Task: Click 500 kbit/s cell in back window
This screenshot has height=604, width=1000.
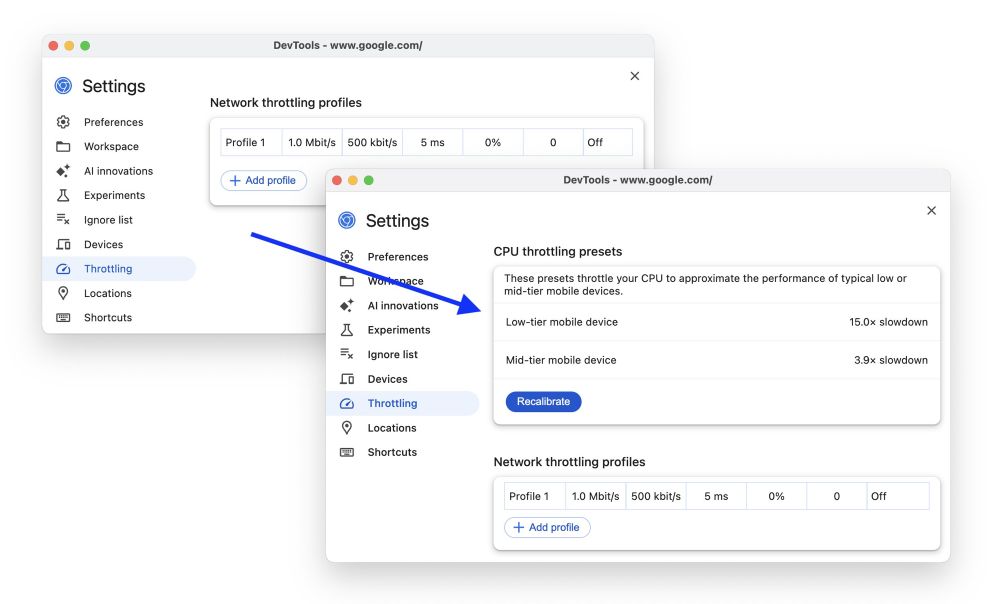Action: tap(372, 142)
